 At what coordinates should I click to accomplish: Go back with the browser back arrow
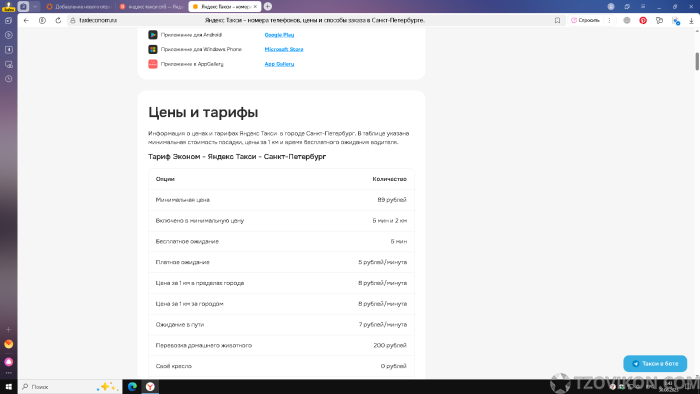26,21
